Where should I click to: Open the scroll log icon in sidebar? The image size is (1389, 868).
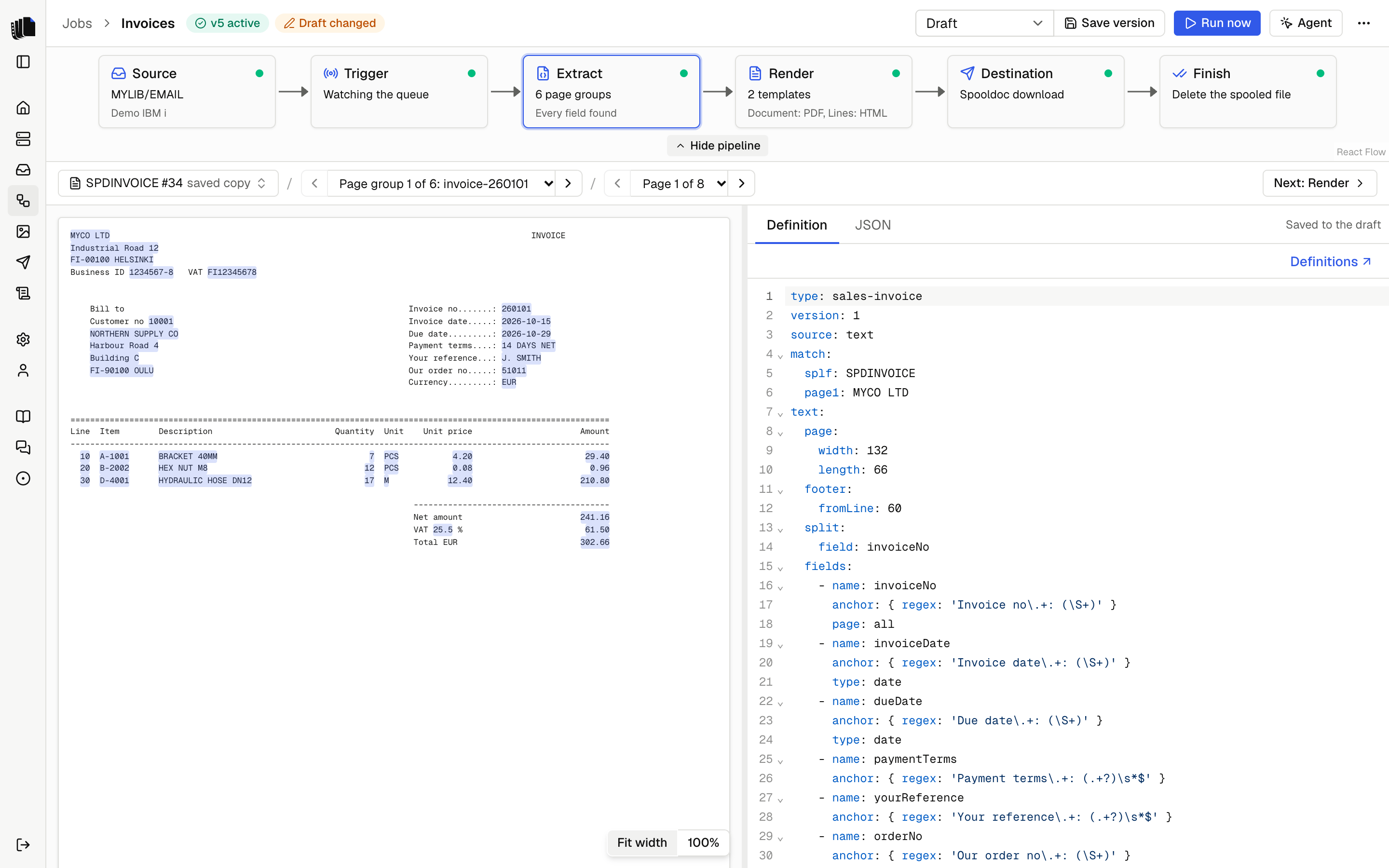(23, 293)
